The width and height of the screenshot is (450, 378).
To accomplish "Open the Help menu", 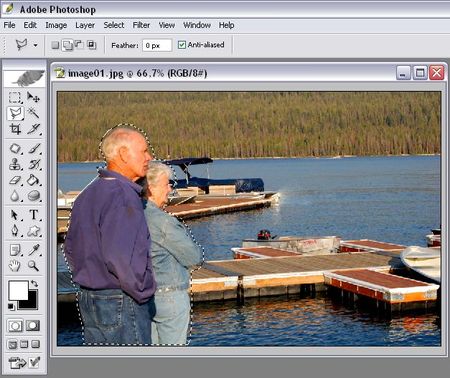I will pos(227,25).
